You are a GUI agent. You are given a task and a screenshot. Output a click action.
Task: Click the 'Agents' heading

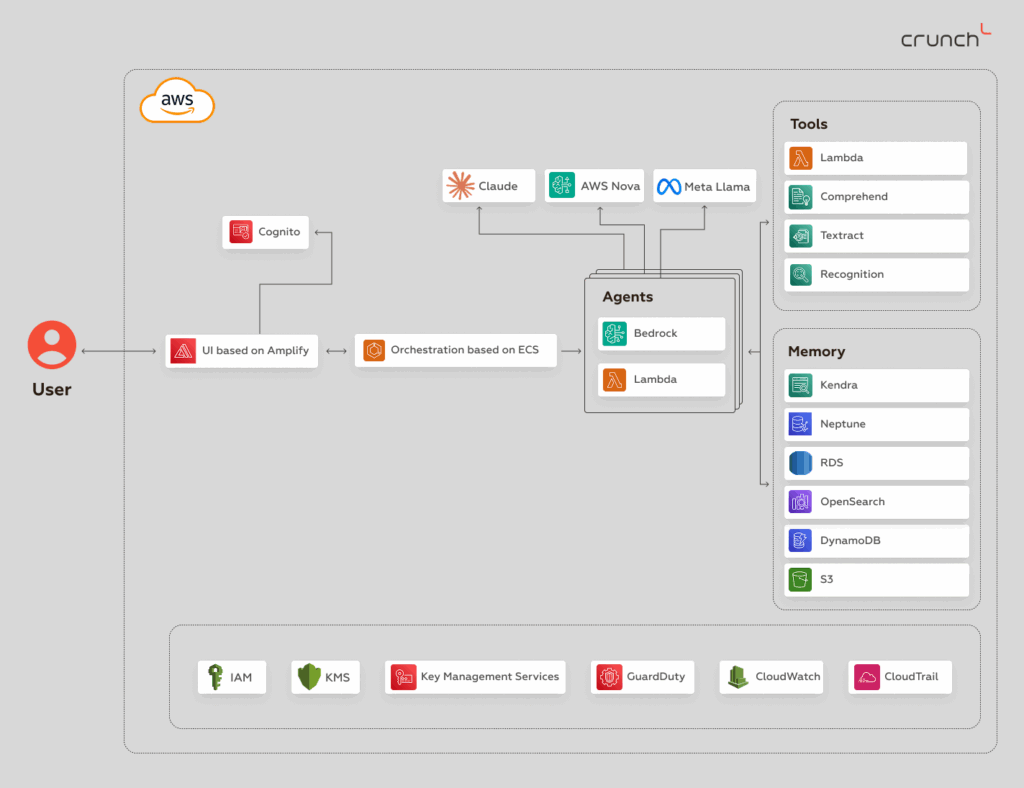(x=628, y=297)
